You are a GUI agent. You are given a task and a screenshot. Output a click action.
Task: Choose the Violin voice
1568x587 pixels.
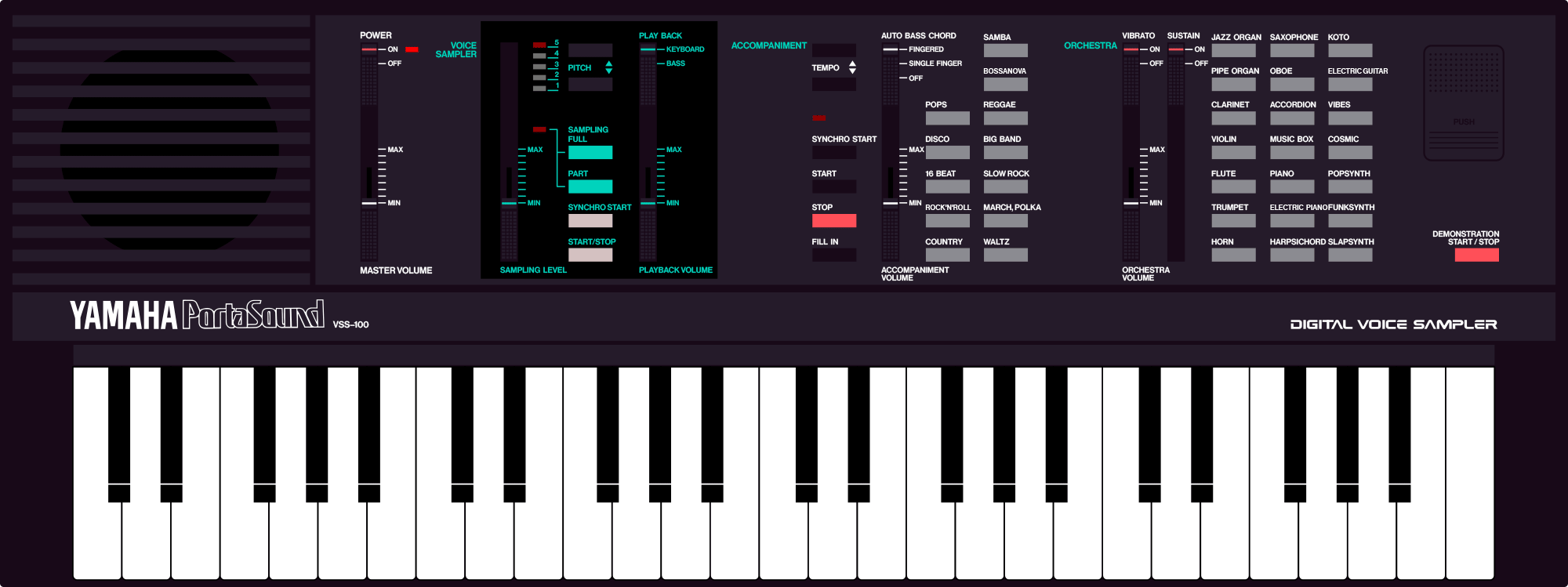[x=1233, y=152]
